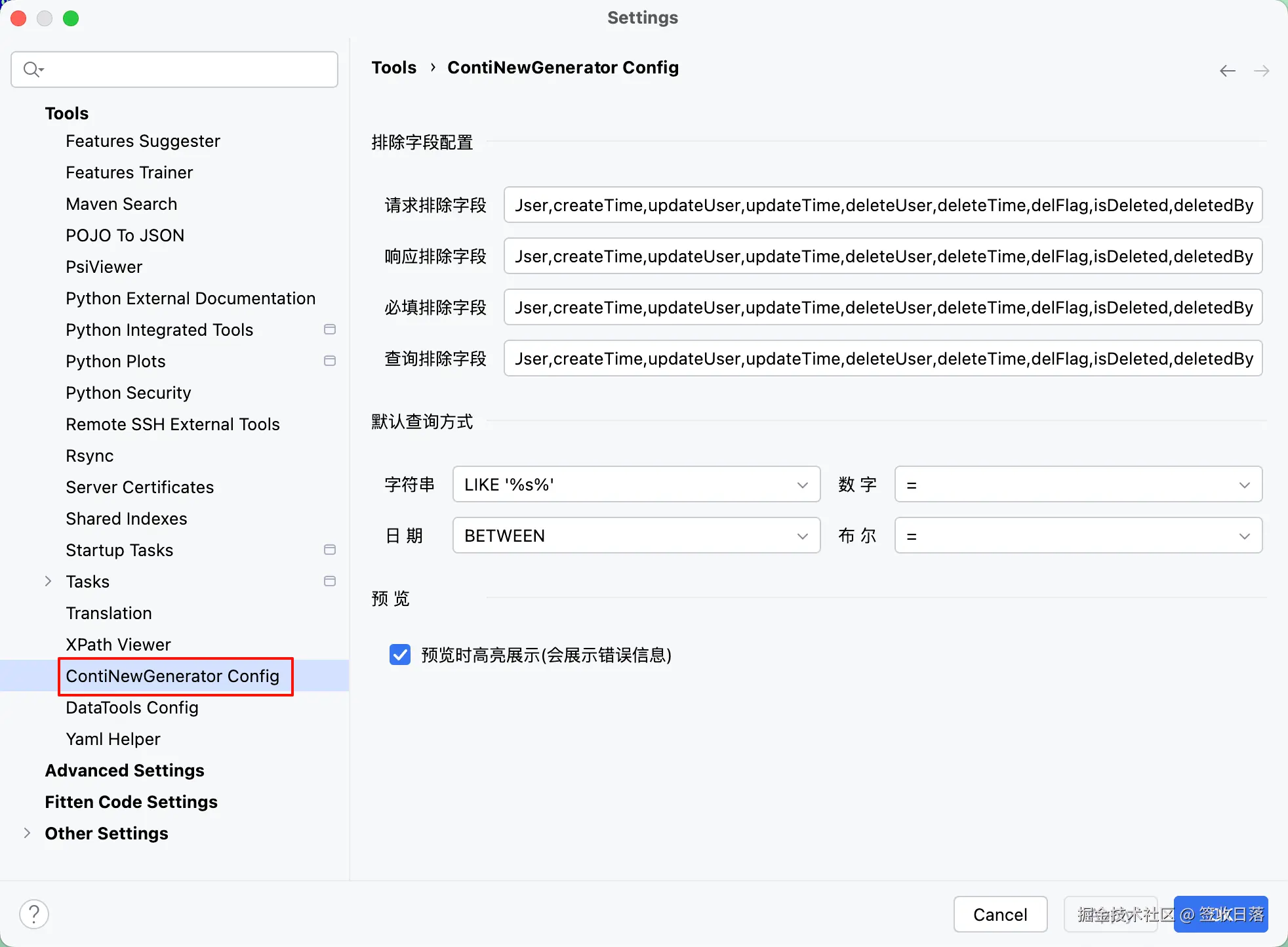
Task: Select DataTools Config in the sidebar
Action: tap(132, 708)
